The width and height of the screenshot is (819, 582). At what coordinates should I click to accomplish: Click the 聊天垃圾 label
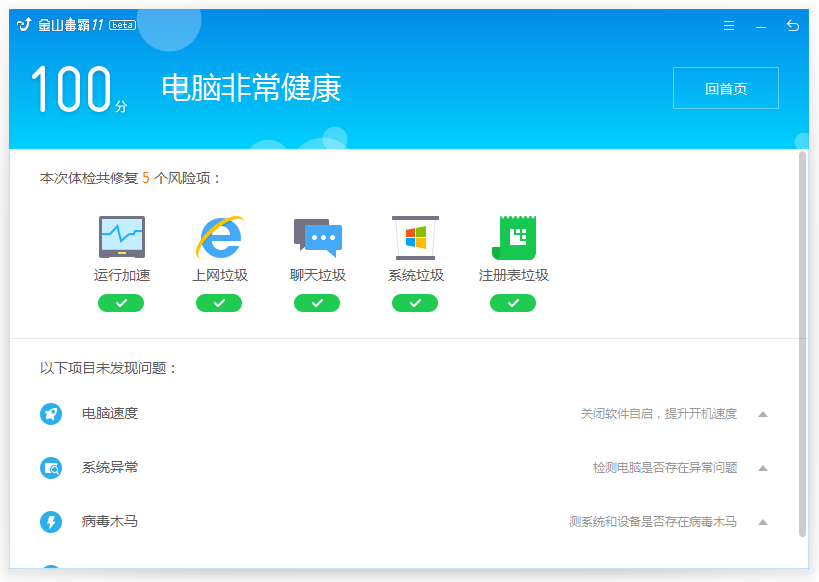[x=318, y=275]
